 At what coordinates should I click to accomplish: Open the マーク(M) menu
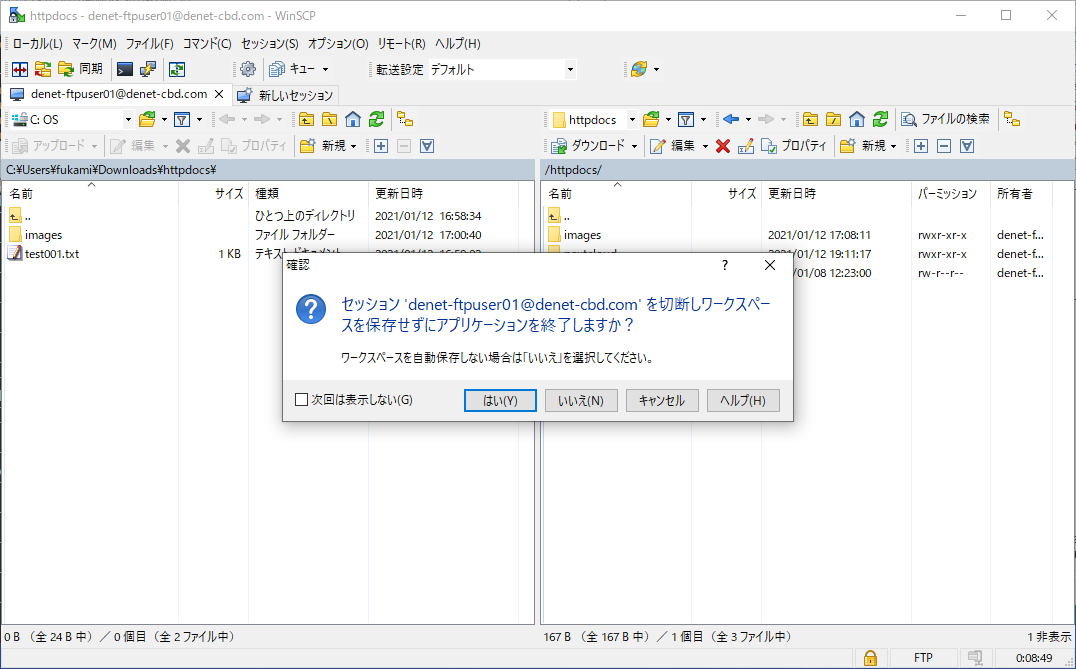point(94,43)
